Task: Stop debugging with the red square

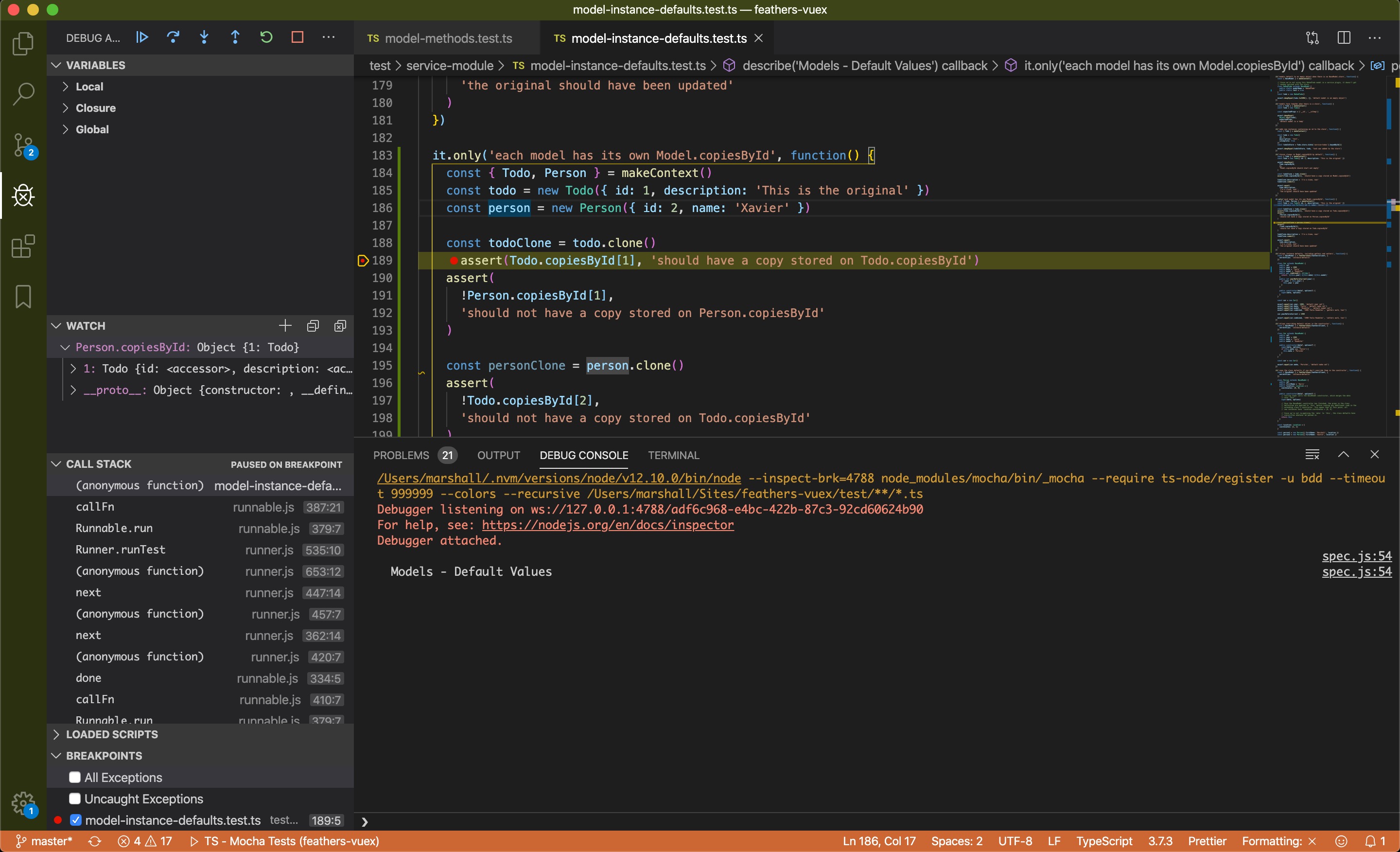Action: [297, 37]
